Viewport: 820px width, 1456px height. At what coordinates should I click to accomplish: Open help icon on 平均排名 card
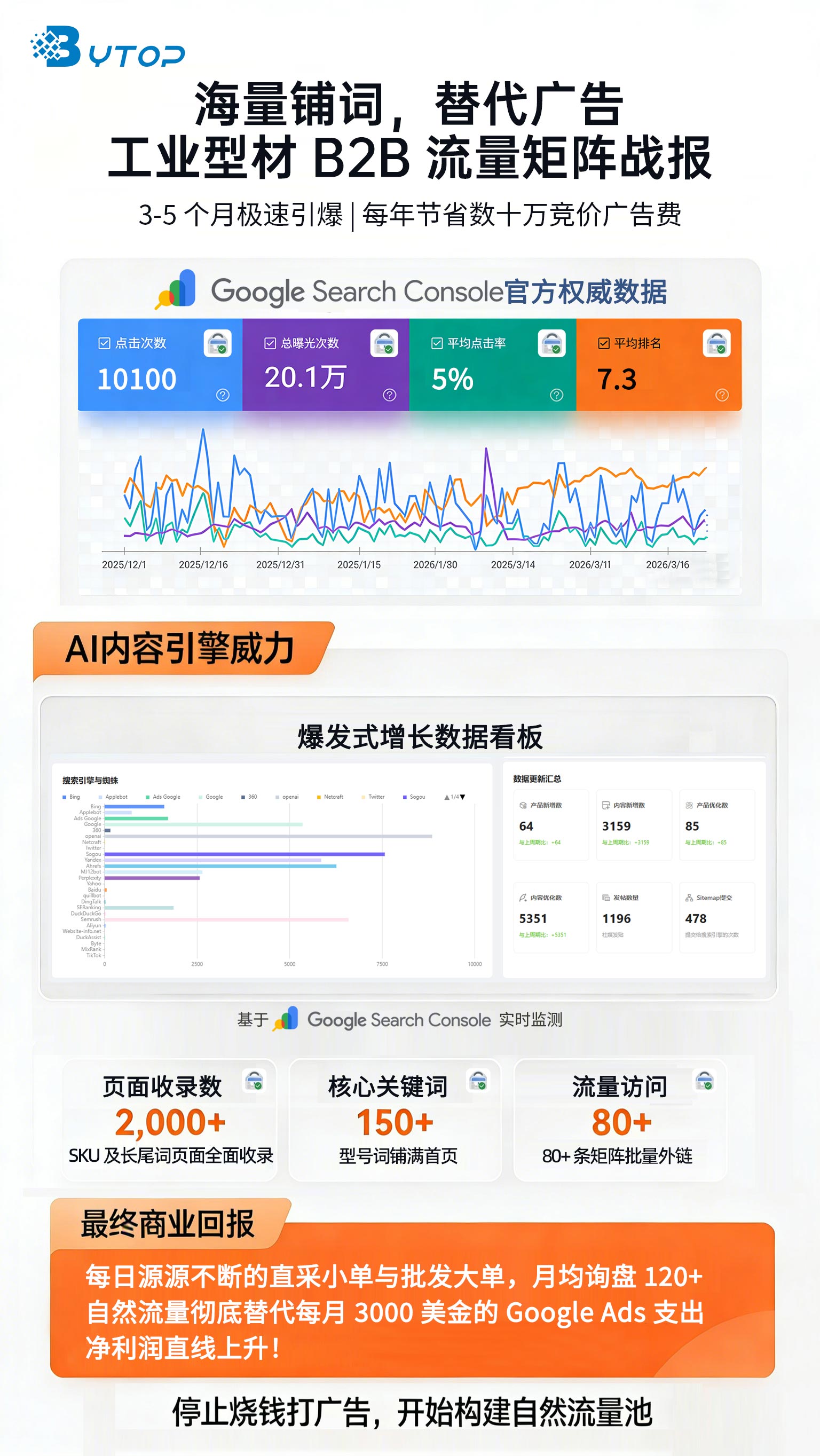(x=722, y=395)
